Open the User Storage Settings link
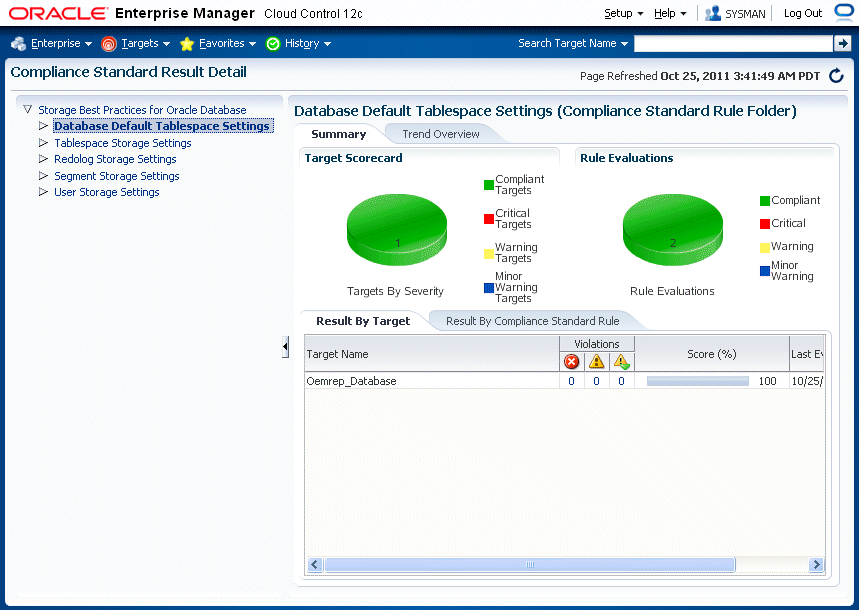 [x=107, y=192]
